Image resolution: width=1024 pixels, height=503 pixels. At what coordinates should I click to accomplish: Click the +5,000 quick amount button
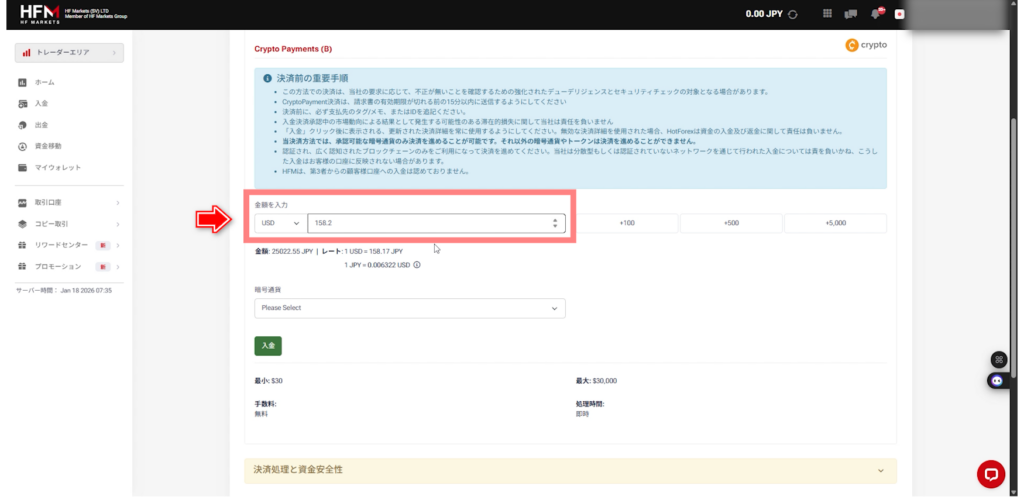point(835,223)
